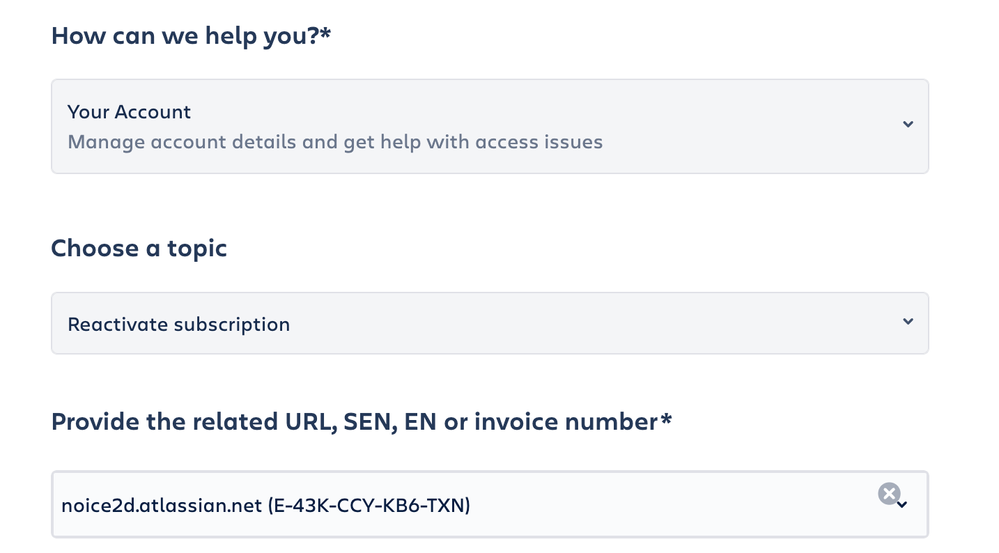Screen dimensions: 999x553
Task: Click the E-43K-CCY-KB6-TXN entitlement number
Action: pyautogui.click(x=369, y=505)
